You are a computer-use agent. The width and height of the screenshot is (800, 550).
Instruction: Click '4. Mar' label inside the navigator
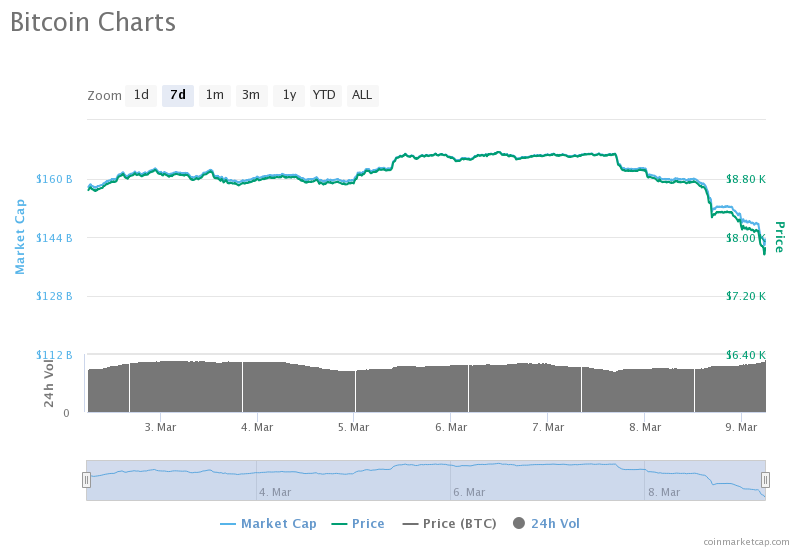[275, 492]
